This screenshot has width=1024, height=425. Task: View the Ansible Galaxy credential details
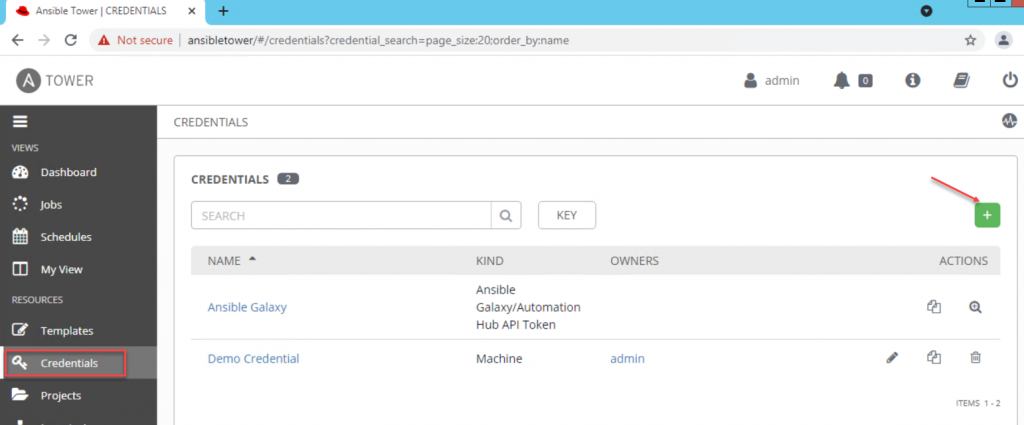tap(975, 307)
